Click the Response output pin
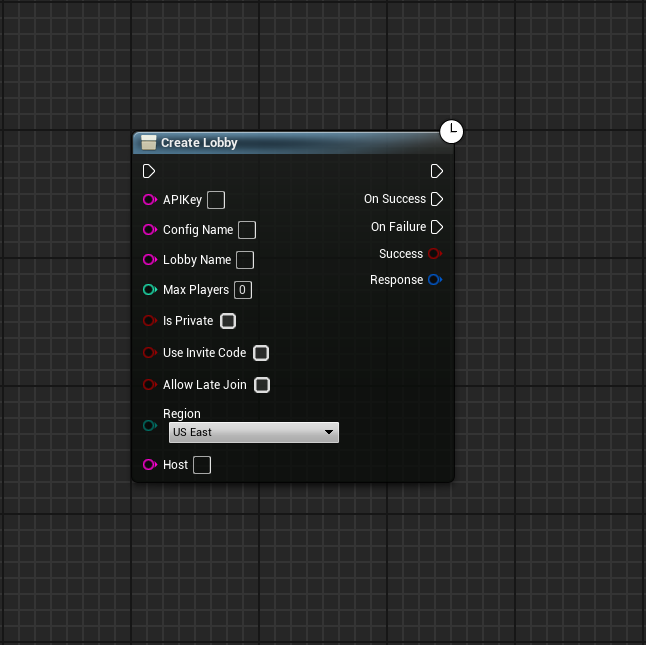The width and height of the screenshot is (646, 645). coord(434,280)
